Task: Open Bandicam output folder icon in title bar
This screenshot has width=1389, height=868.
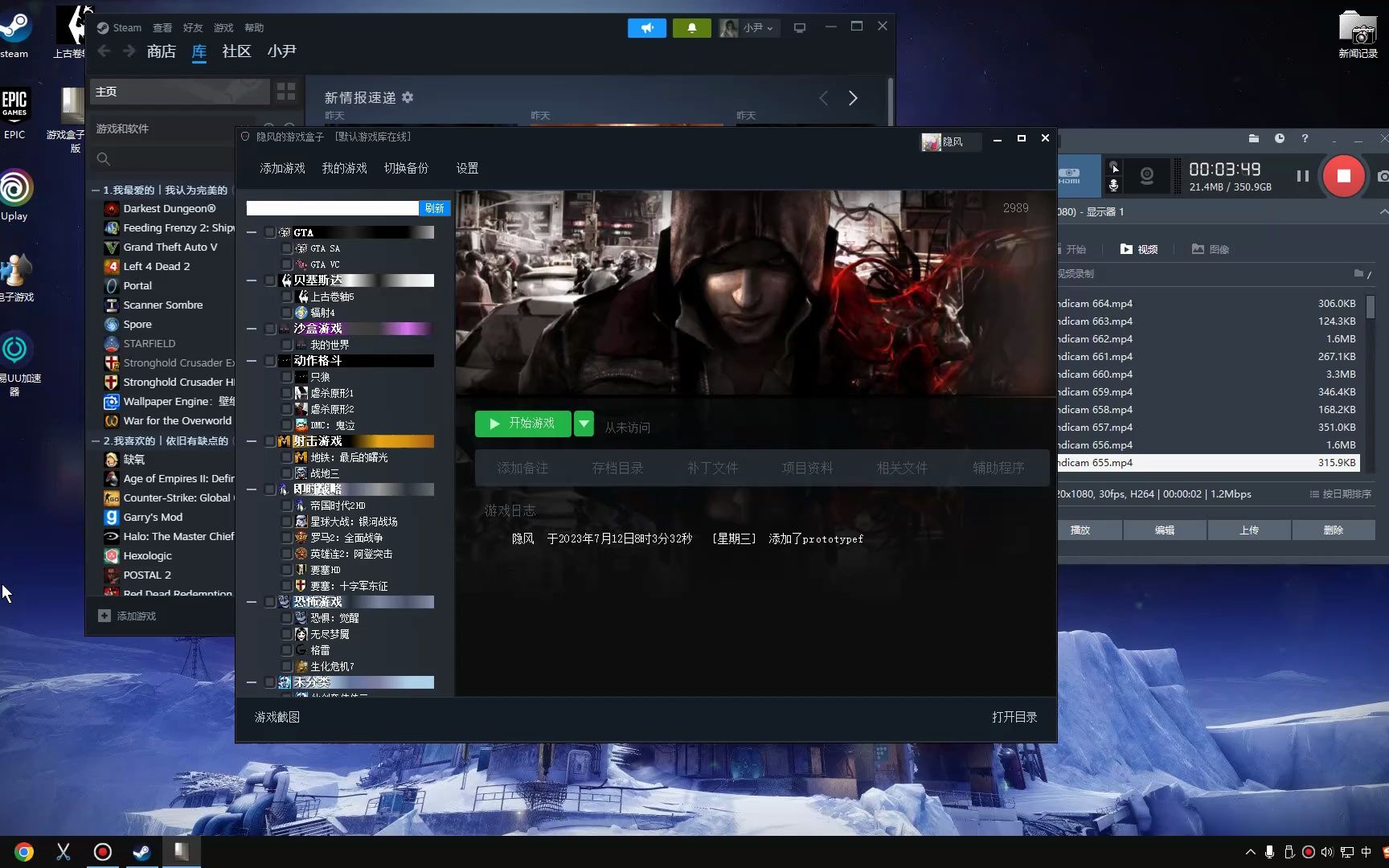Action: tap(1253, 138)
